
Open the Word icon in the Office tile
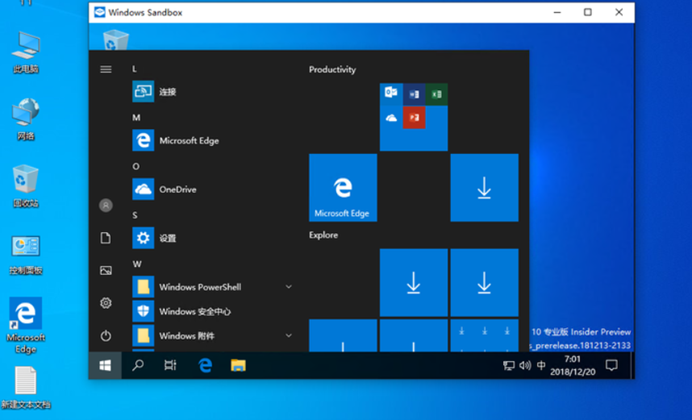pyautogui.click(x=414, y=94)
